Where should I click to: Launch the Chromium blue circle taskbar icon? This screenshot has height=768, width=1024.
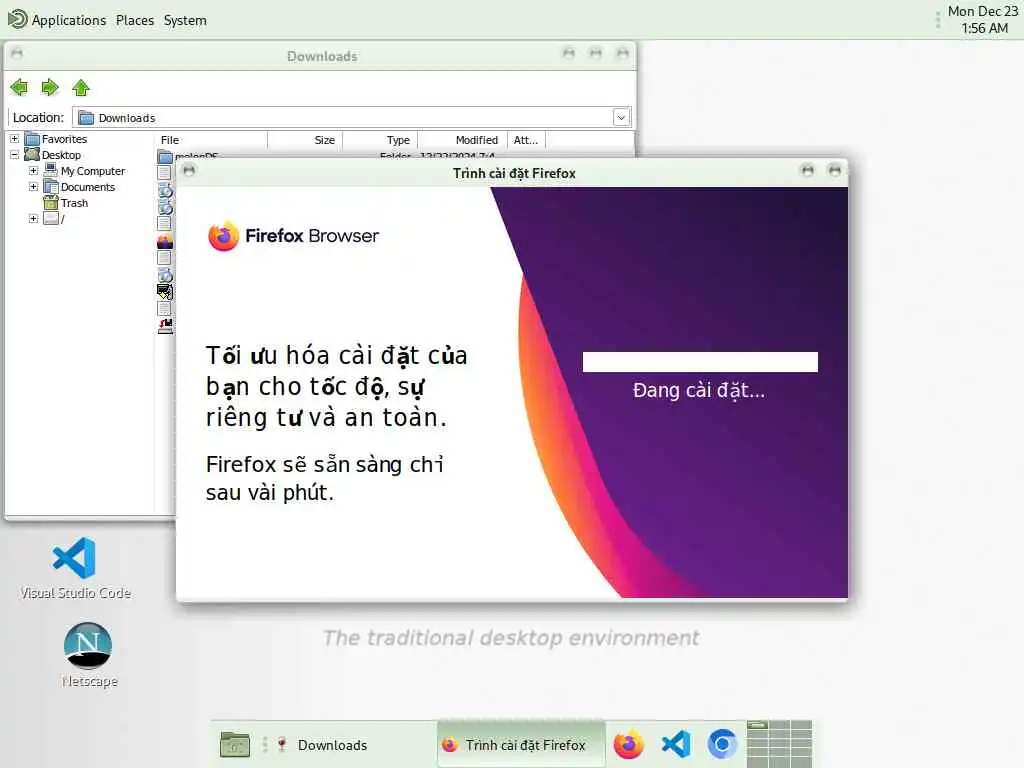coord(722,744)
